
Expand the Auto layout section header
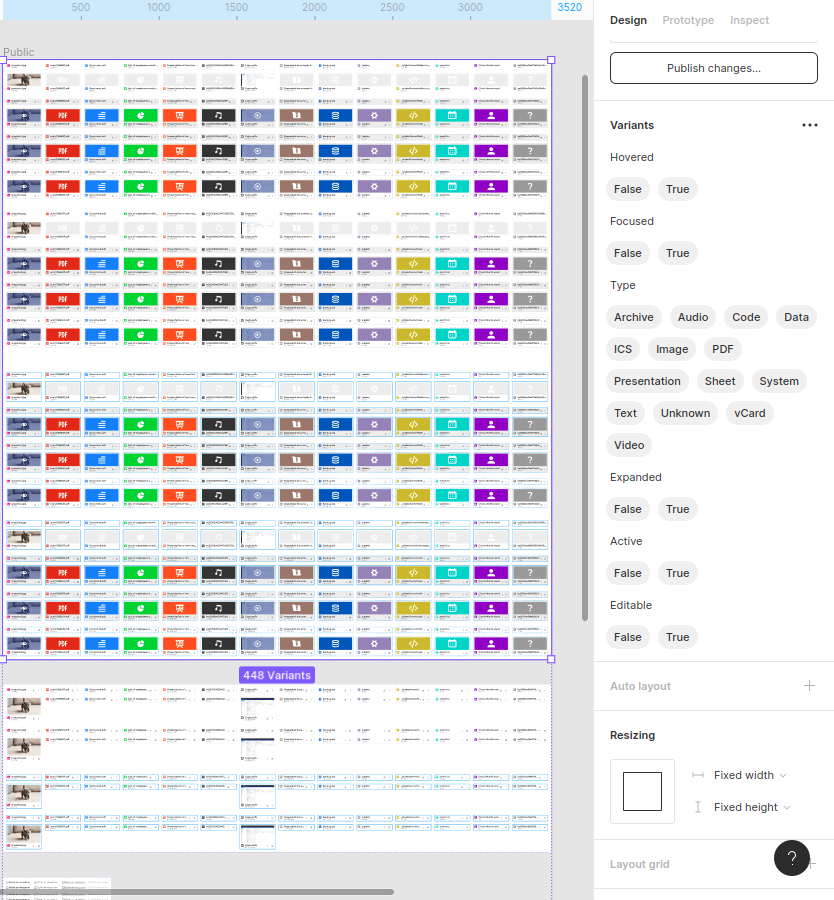pos(640,686)
